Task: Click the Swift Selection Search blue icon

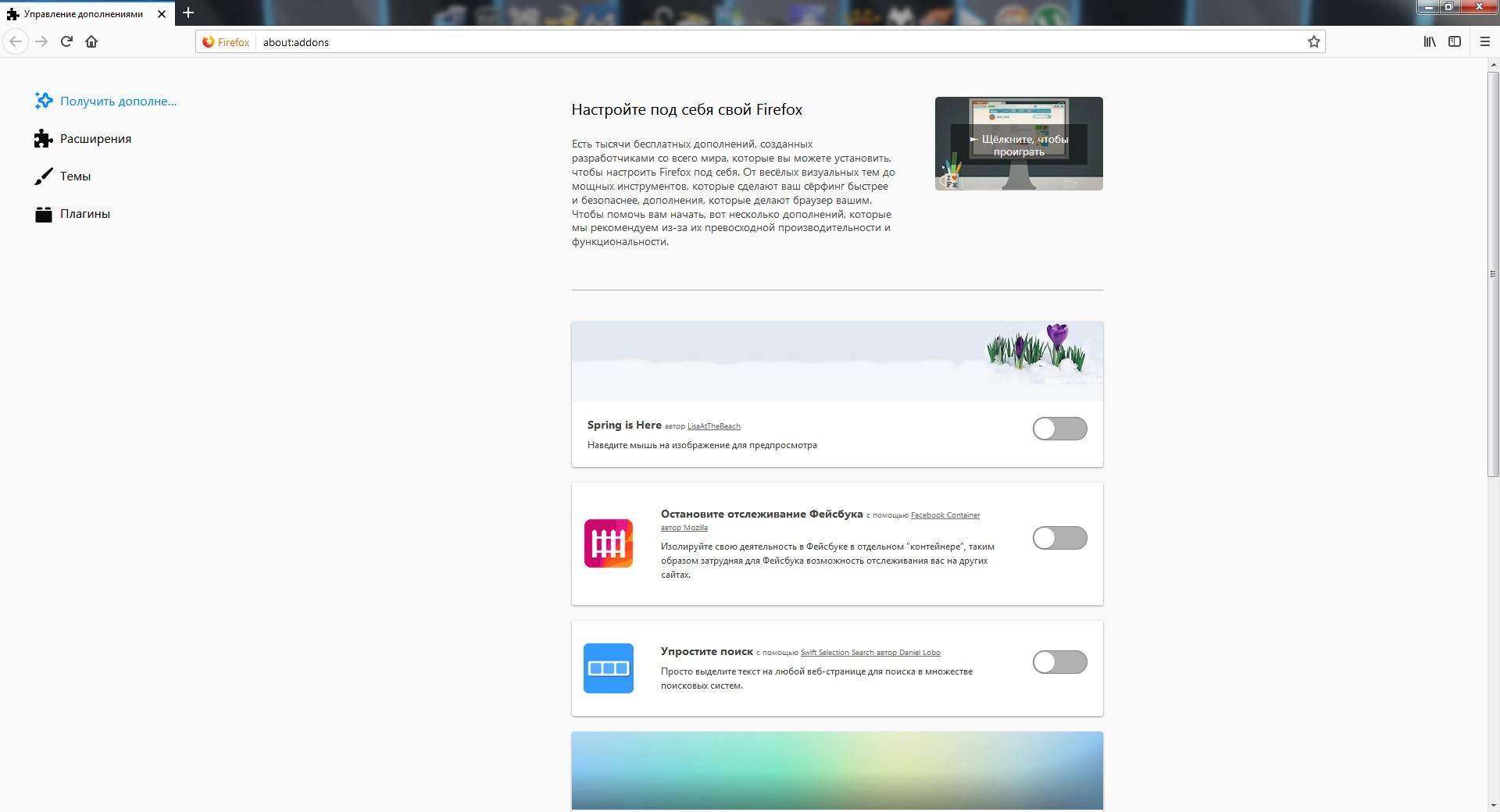Action: [608, 668]
